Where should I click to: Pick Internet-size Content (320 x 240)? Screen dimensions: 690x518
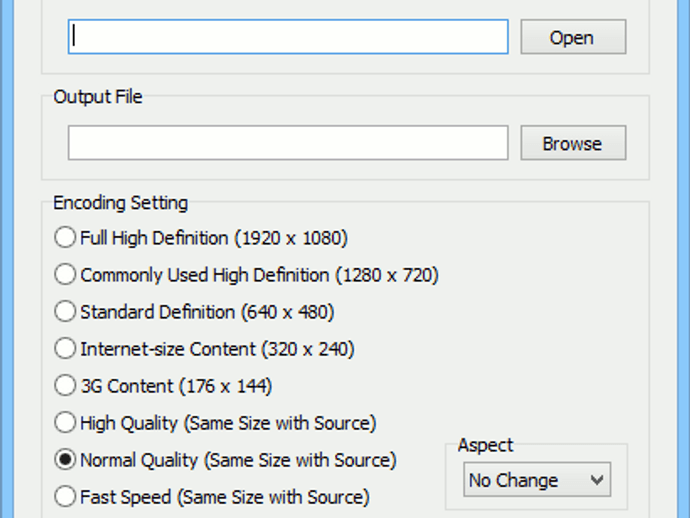tap(65, 349)
